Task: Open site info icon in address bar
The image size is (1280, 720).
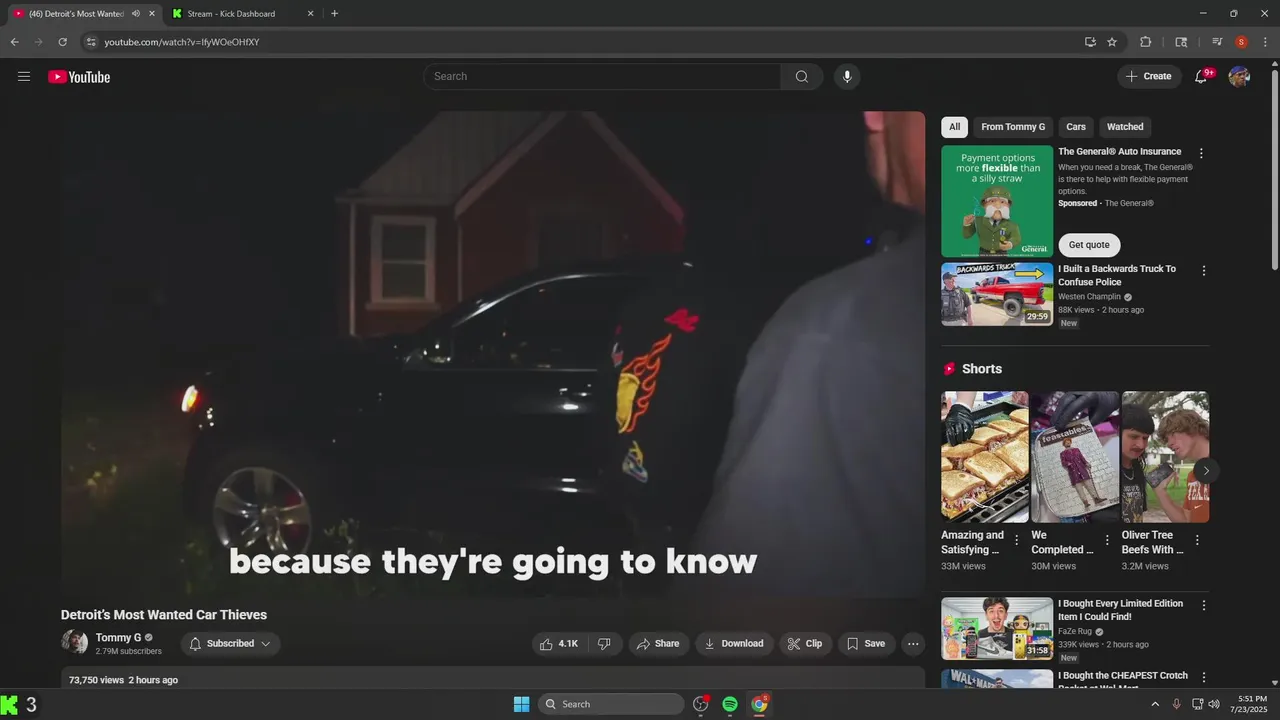Action: pos(91,42)
